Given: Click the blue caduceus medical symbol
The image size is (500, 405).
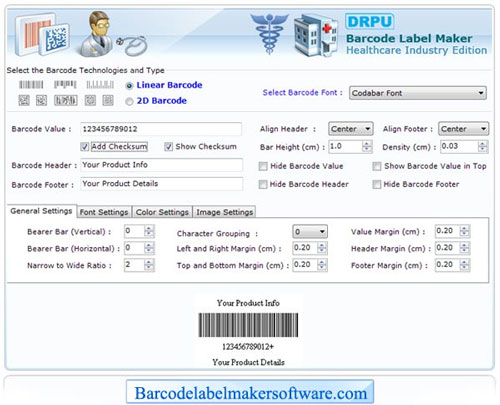Looking at the screenshot, I should tap(269, 33).
